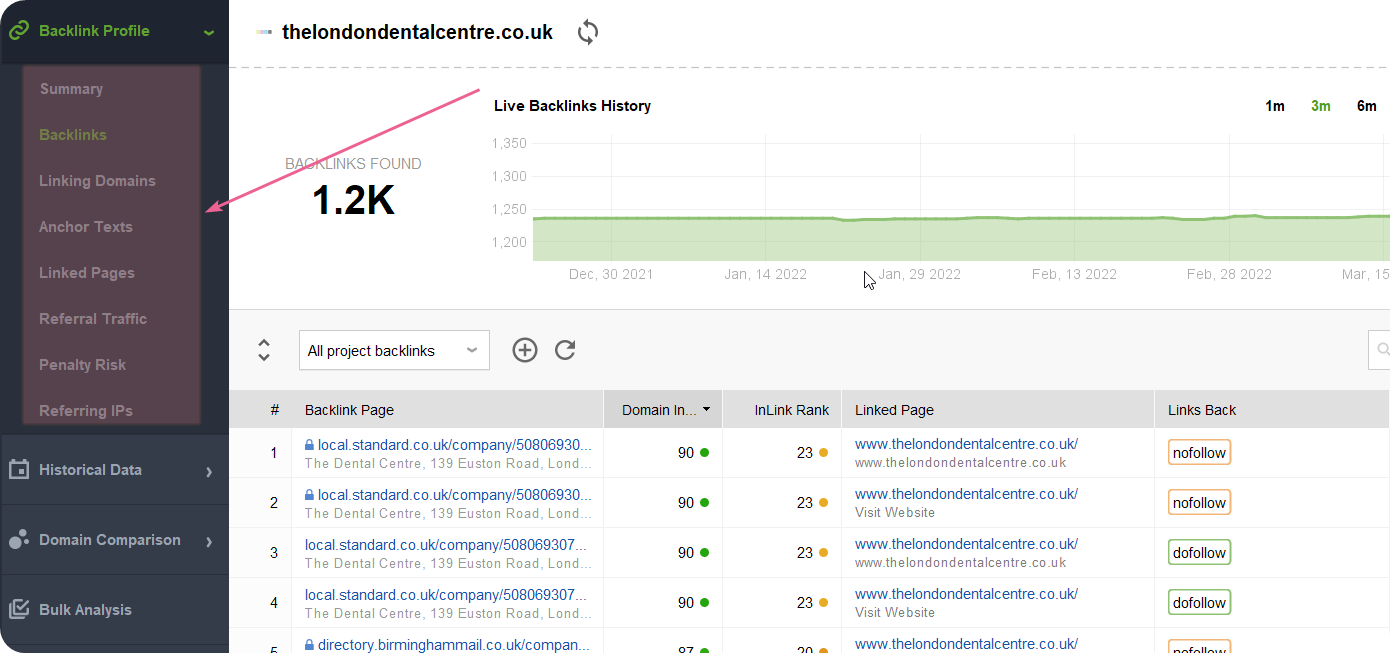Select the Backlink Profile chain icon
This screenshot has width=1390, height=653.
coord(18,30)
